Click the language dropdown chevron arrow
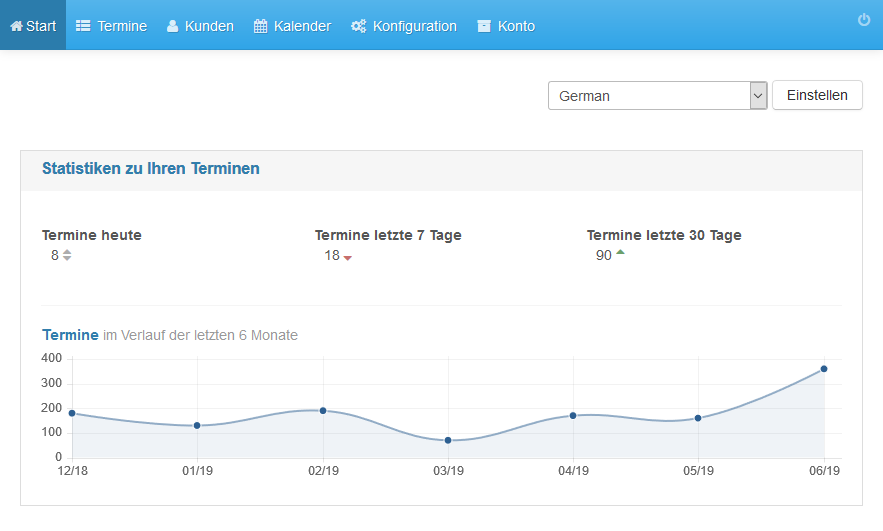 pos(758,96)
